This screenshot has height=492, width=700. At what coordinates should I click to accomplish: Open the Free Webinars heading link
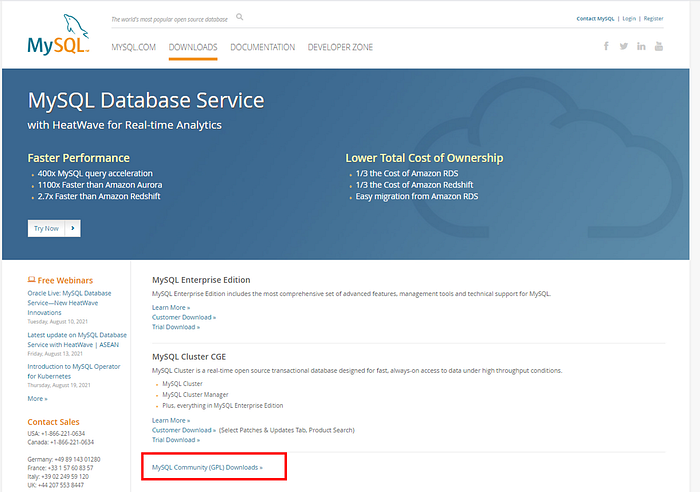pyautogui.click(x=65, y=280)
